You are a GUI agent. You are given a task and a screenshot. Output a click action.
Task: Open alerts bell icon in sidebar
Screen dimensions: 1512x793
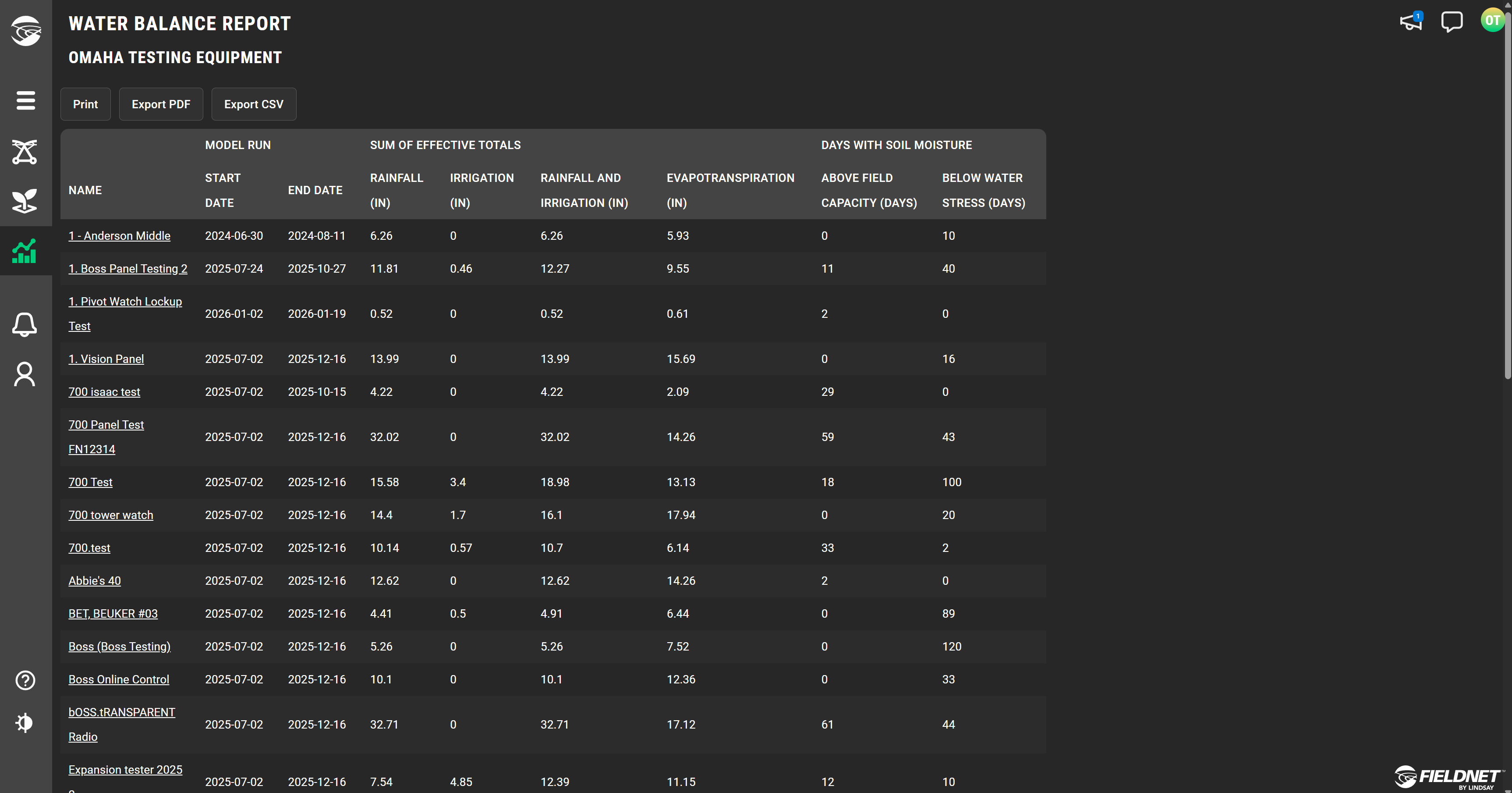tap(25, 324)
